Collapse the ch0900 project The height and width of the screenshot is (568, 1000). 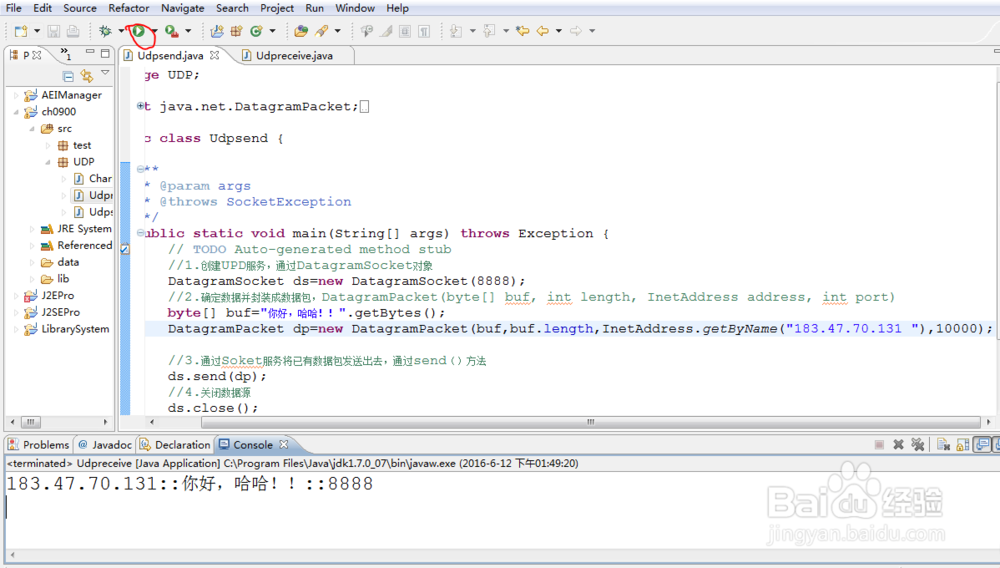click(16, 112)
